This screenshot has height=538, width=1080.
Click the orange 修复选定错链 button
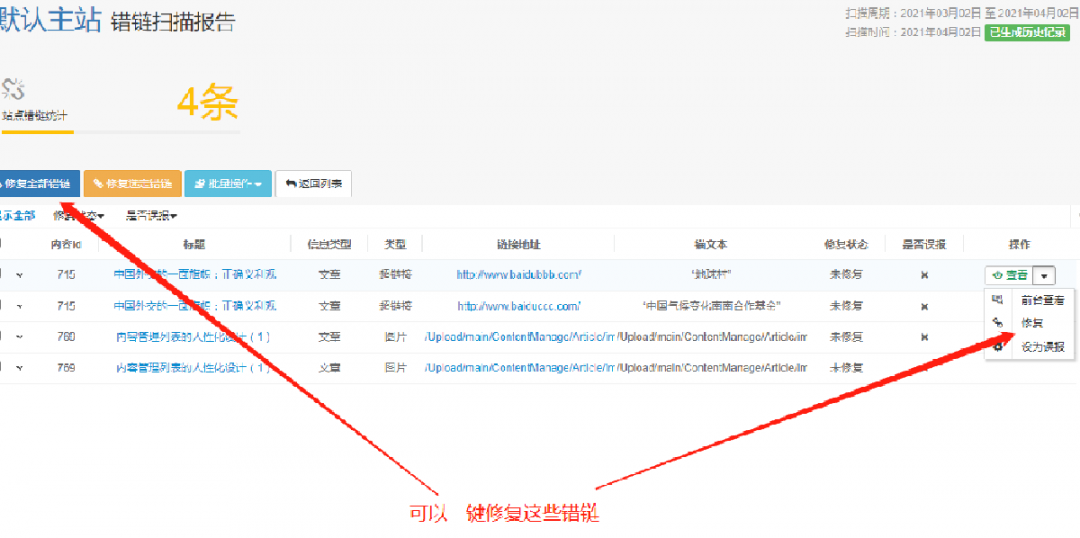132,184
